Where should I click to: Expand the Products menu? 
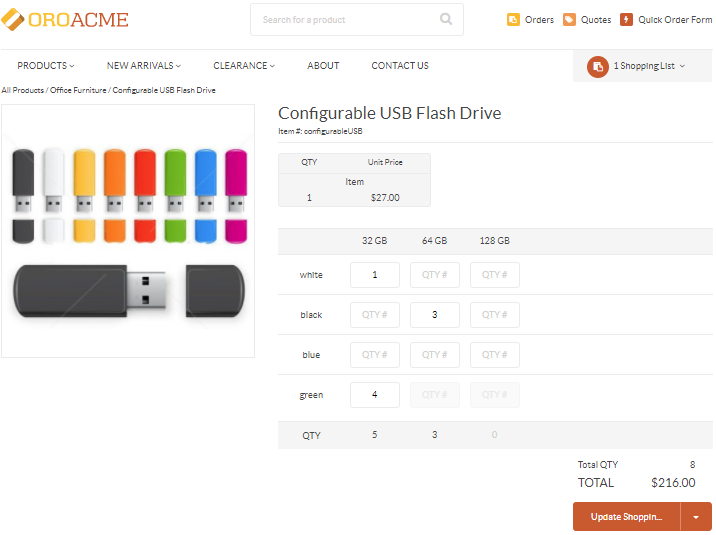click(x=45, y=66)
